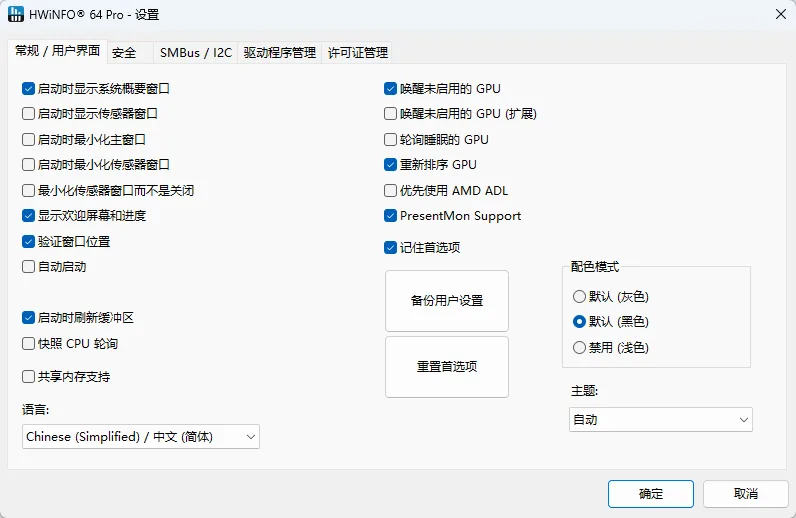
Task: Check 最小化传感器窗口而不是关闭
Action: coord(28,190)
